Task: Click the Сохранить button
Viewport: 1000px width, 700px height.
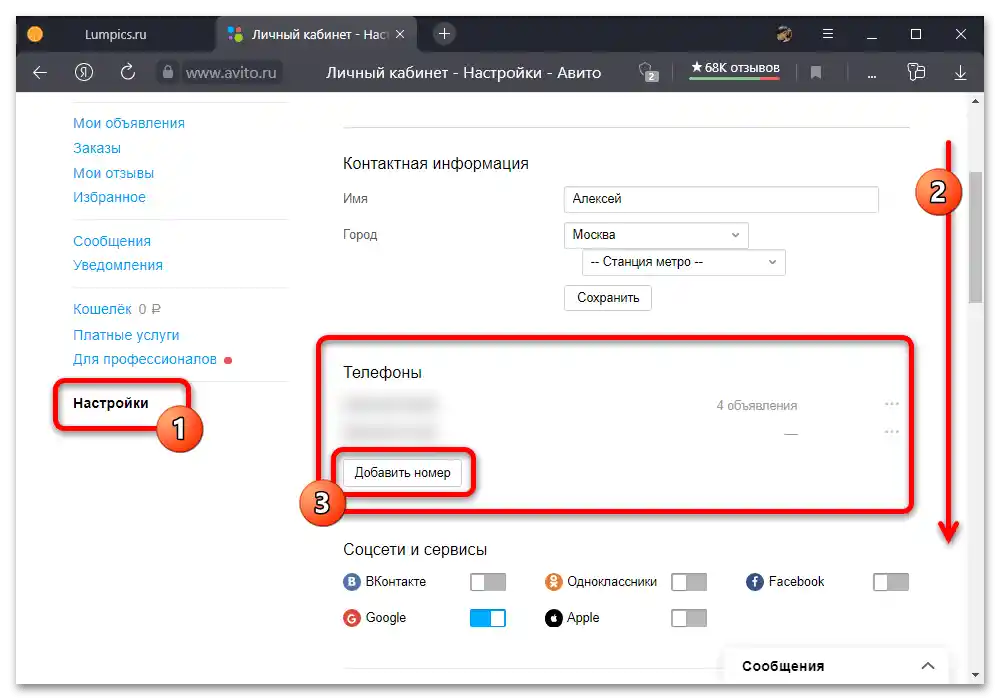Action: pos(607,298)
